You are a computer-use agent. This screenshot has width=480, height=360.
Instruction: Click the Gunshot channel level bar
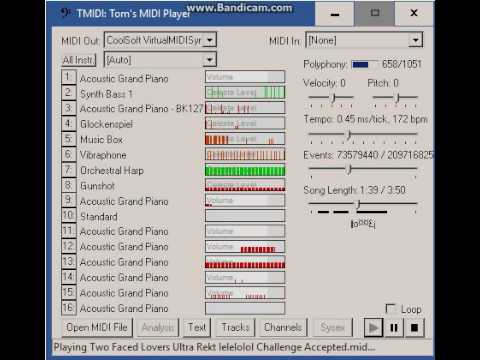pyautogui.click(x=245, y=185)
